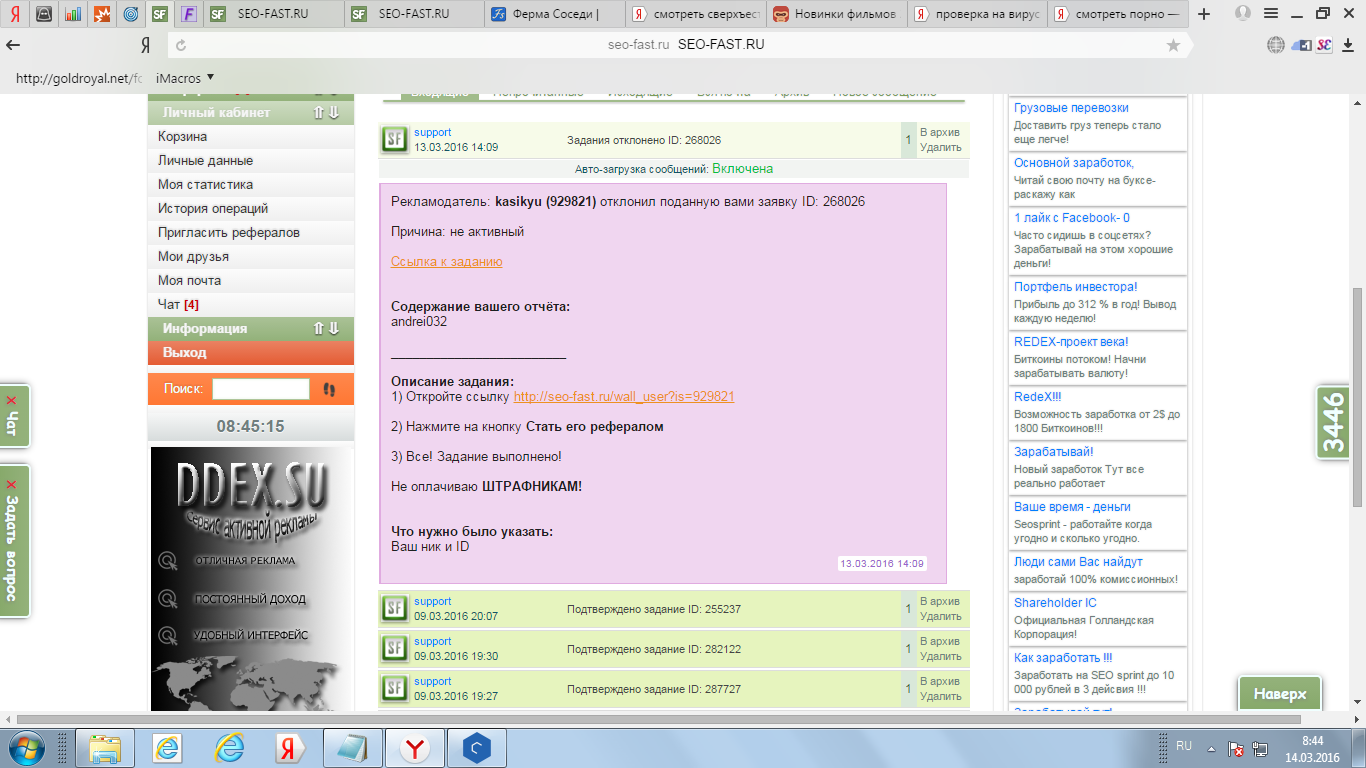
Task: Open Корзина menu item
Action: click(x=251, y=137)
